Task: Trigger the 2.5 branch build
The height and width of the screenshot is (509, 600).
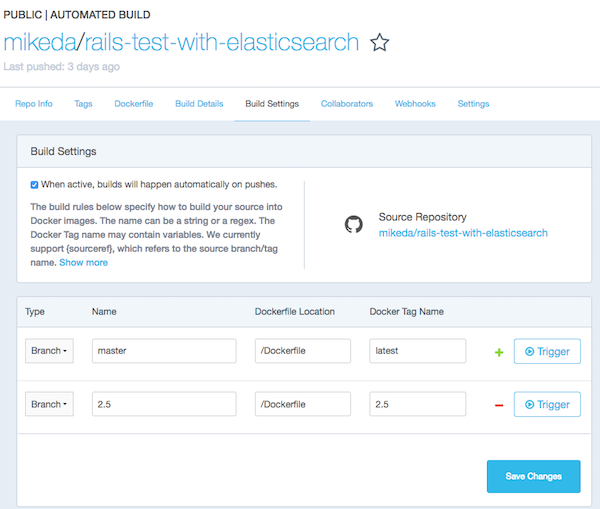Action: (547, 404)
